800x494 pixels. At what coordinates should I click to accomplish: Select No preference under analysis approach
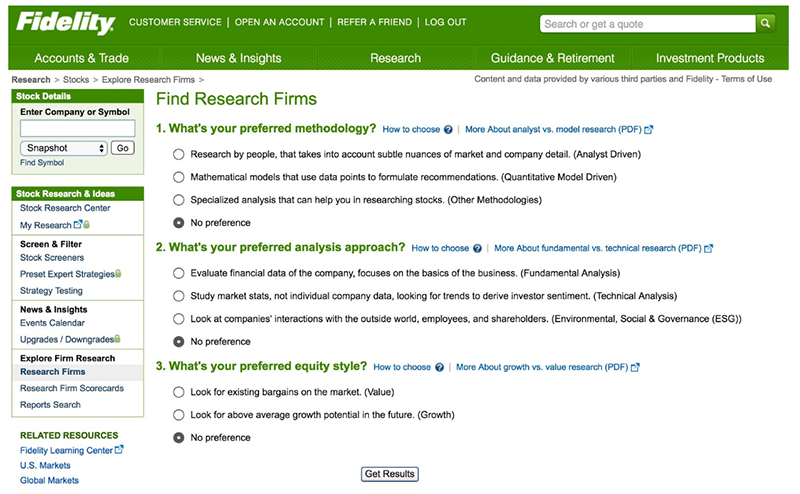coord(179,342)
